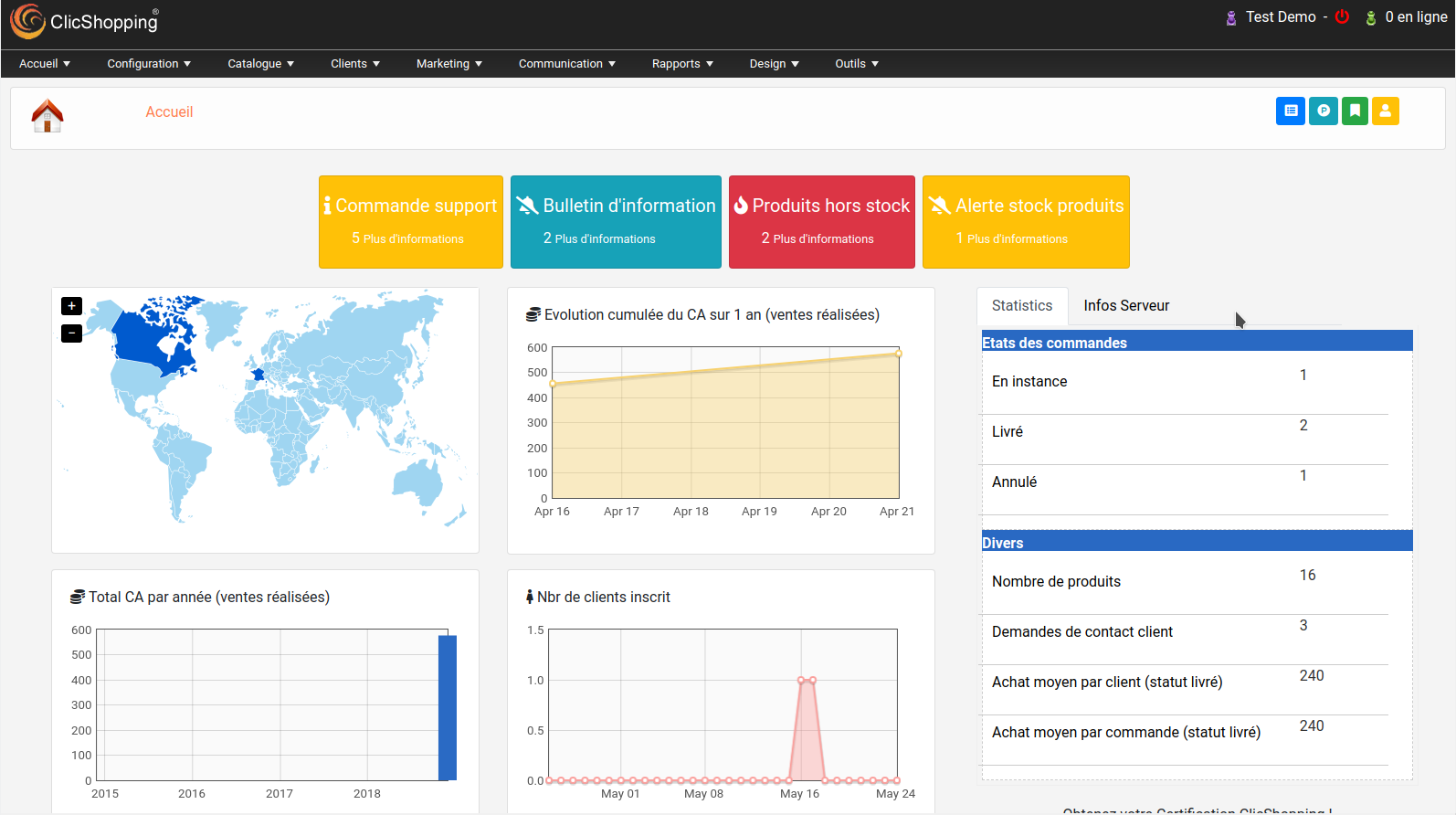Click the 0 en ligne indicator
The image size is (1456, 815).
point(1416,17)
